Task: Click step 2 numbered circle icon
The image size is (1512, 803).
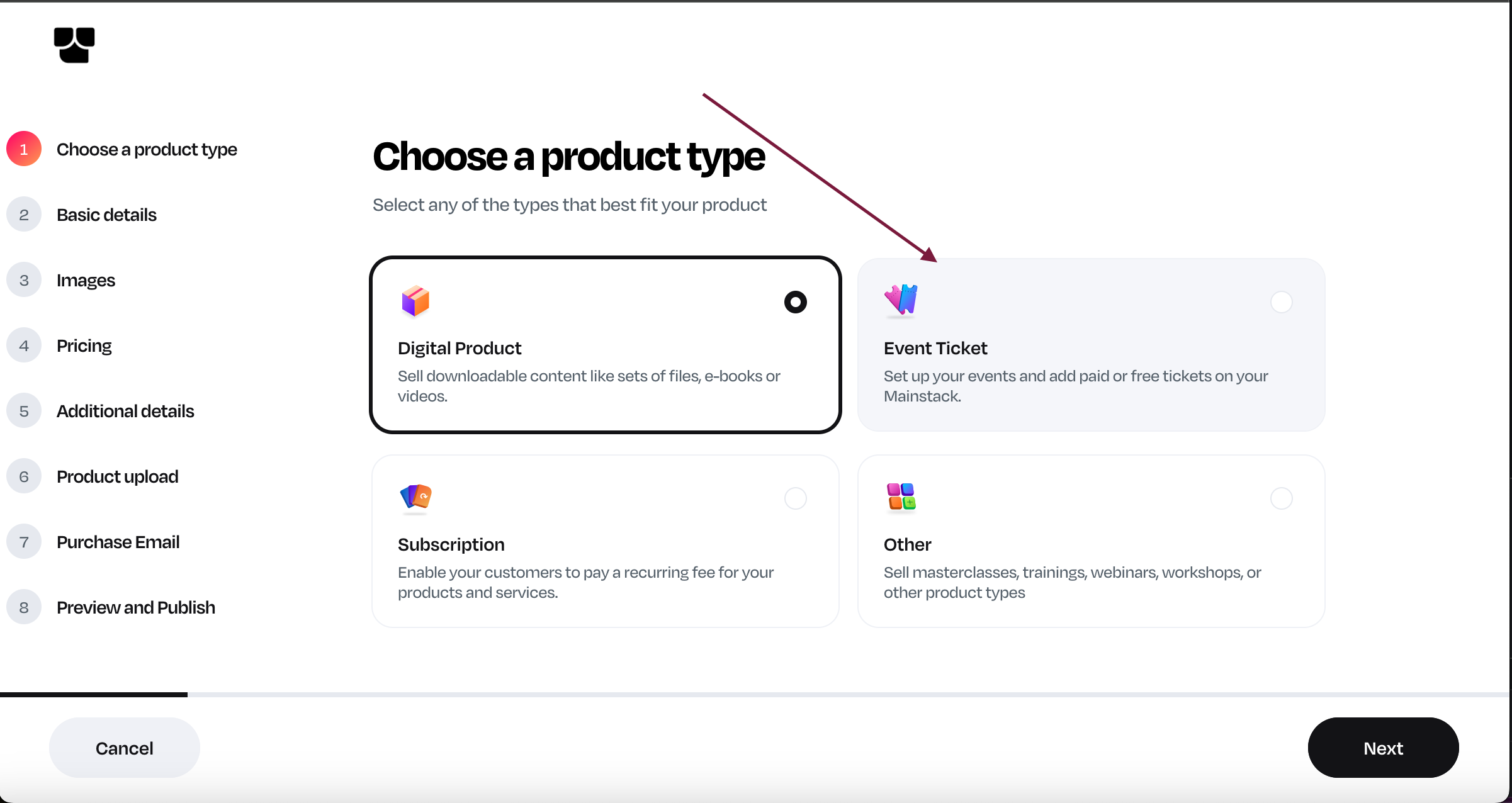Action: click(24, 215)
